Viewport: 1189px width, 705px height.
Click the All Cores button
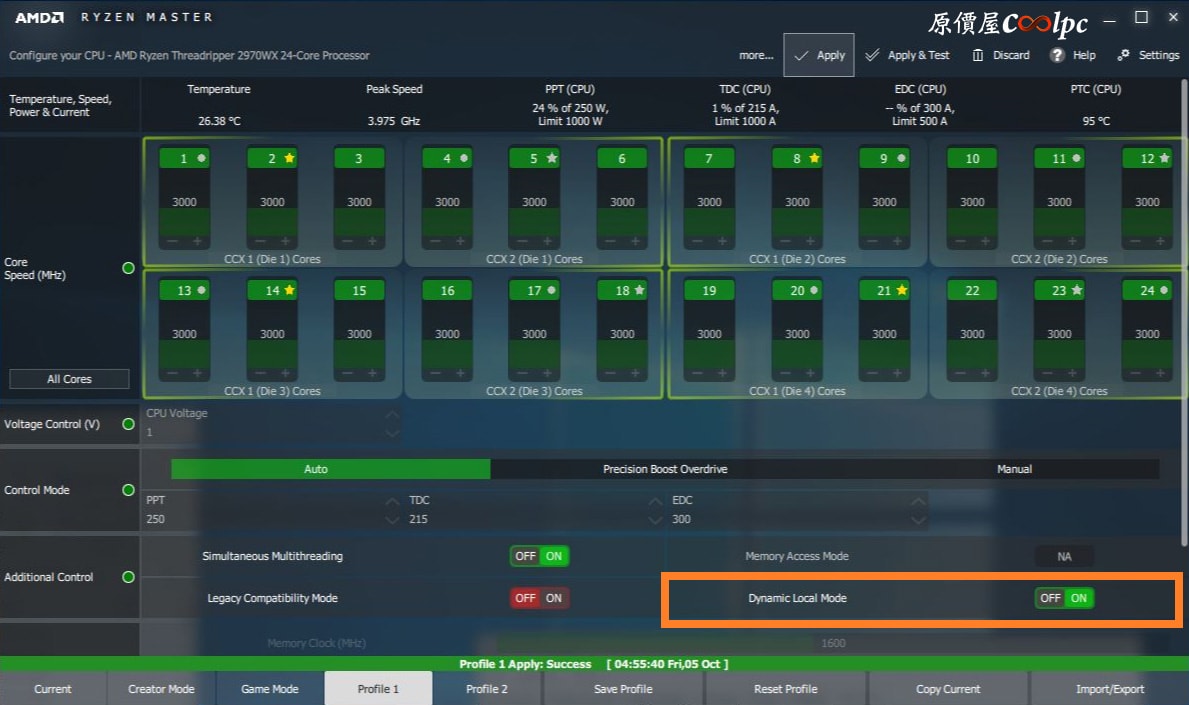(69, 379)
